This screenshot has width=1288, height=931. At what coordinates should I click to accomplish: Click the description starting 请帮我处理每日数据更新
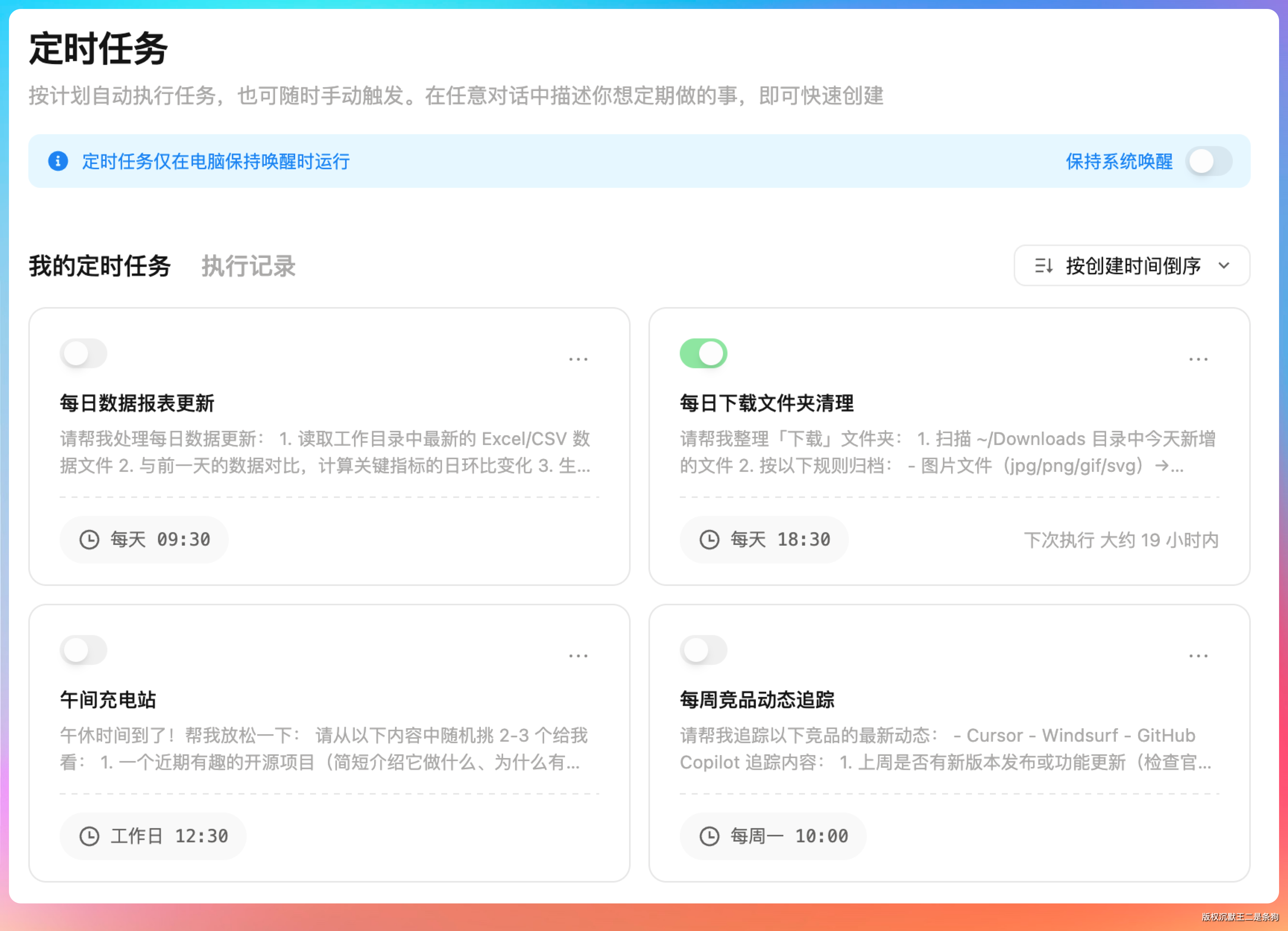(325, 452)
